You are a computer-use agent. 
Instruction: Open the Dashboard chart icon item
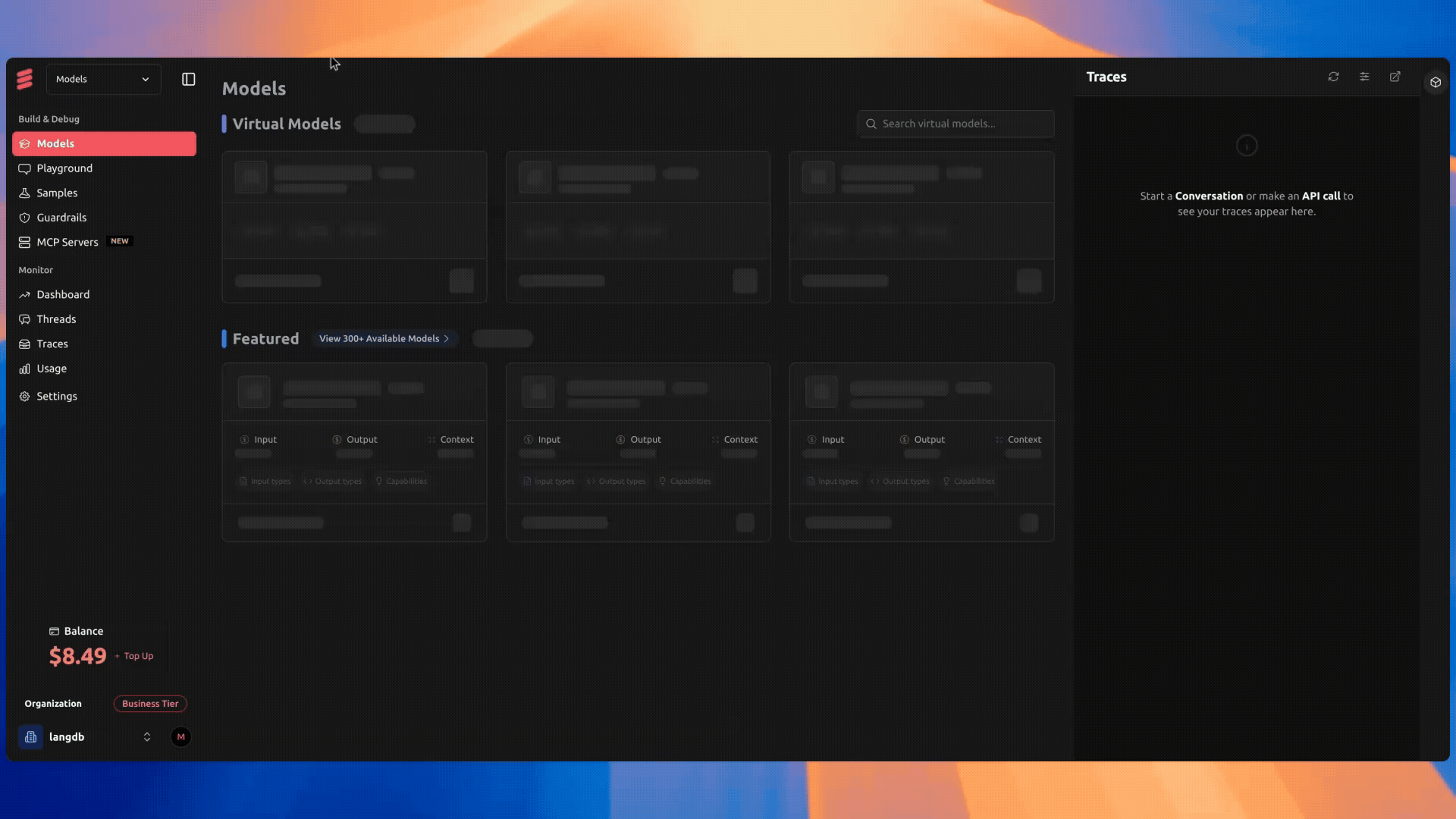point(63,294)
